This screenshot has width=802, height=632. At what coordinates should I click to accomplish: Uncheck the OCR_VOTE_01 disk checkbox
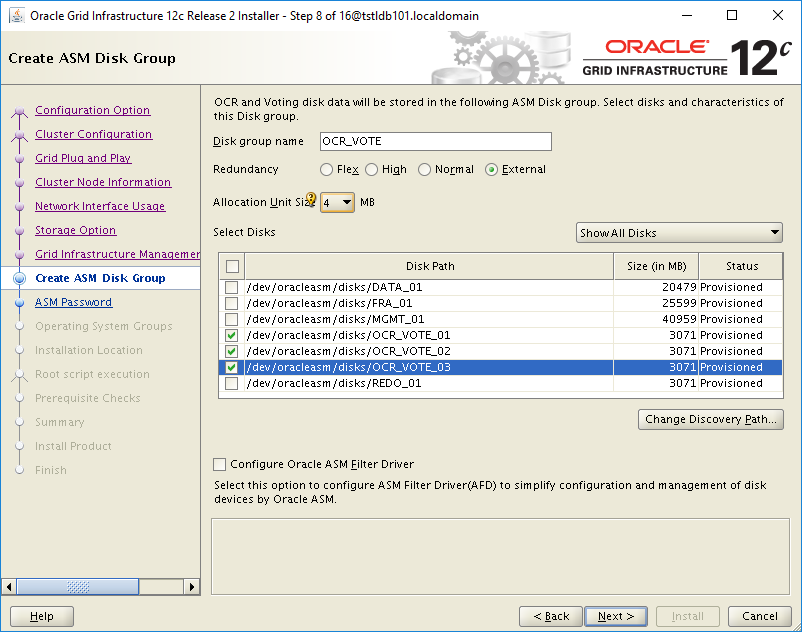point(232,335)
